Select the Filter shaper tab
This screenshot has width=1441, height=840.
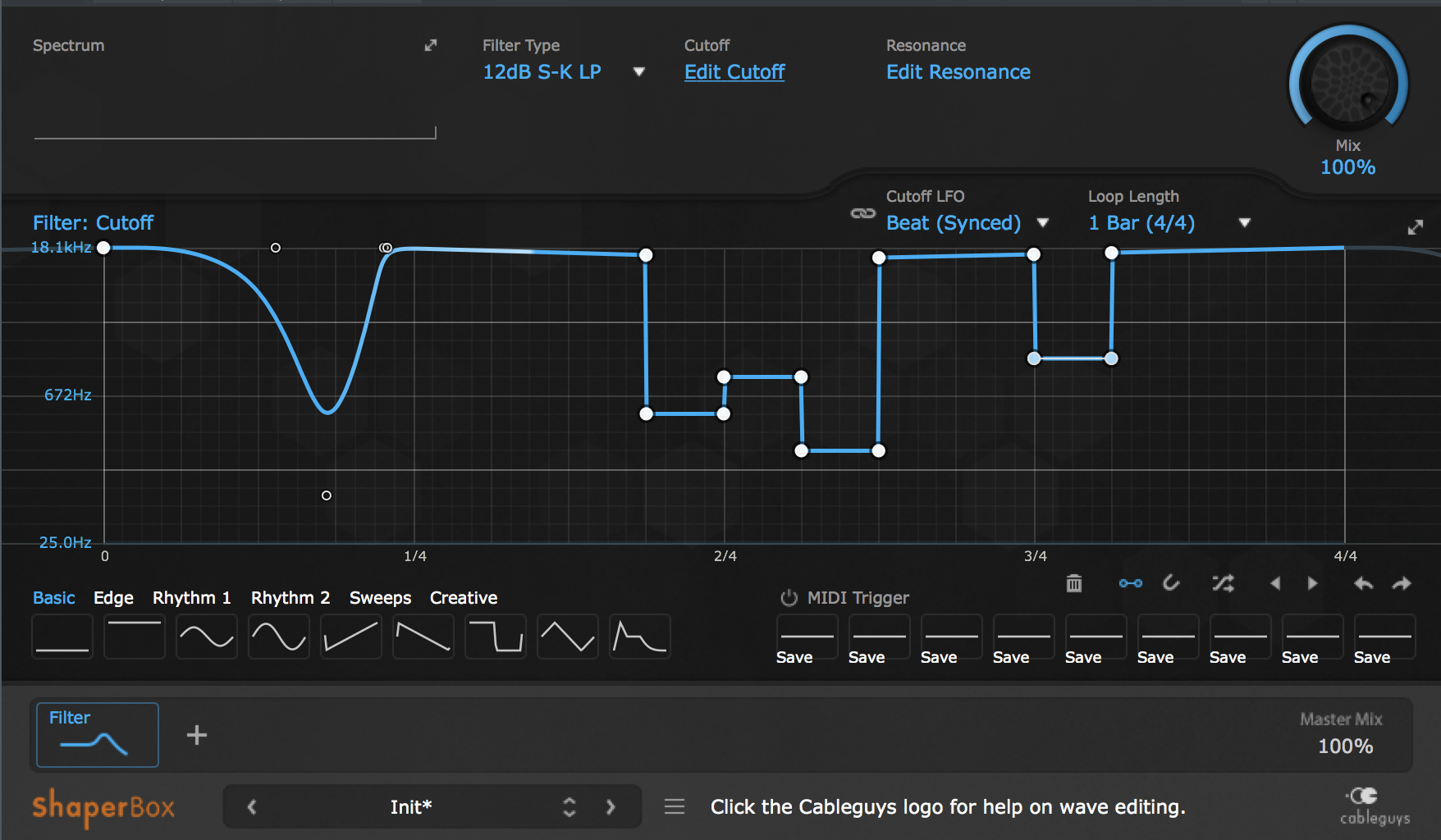(98, 735)
